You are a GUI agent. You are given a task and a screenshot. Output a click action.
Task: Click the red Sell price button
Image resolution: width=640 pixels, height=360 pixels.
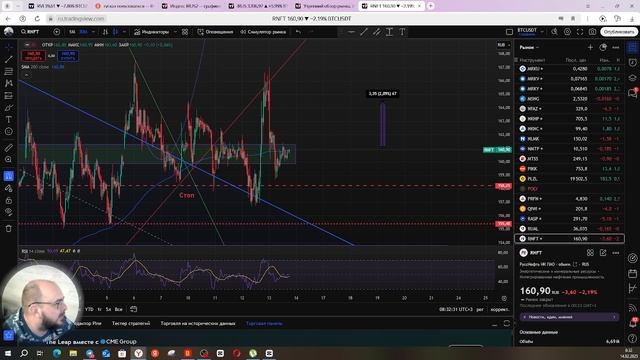point(33,56)
